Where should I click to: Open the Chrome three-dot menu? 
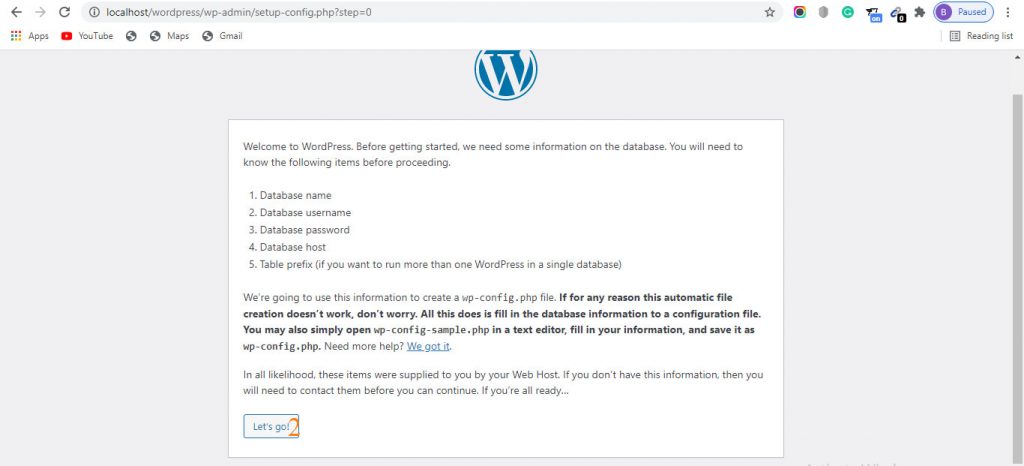pos(1008,12)
